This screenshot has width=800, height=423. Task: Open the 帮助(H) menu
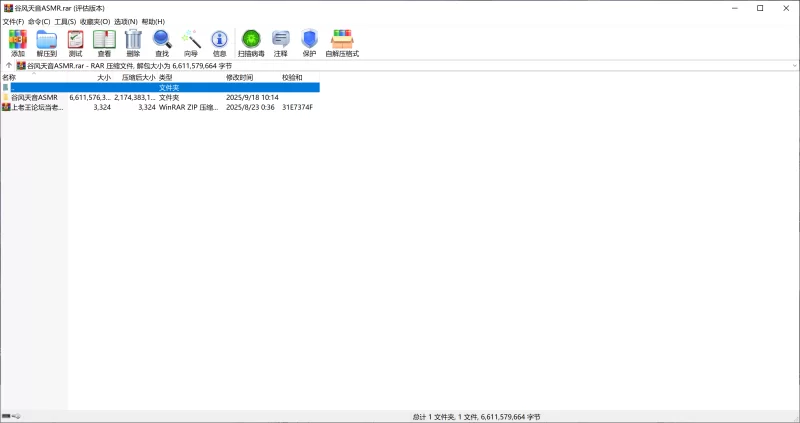(x=153, y=22)
